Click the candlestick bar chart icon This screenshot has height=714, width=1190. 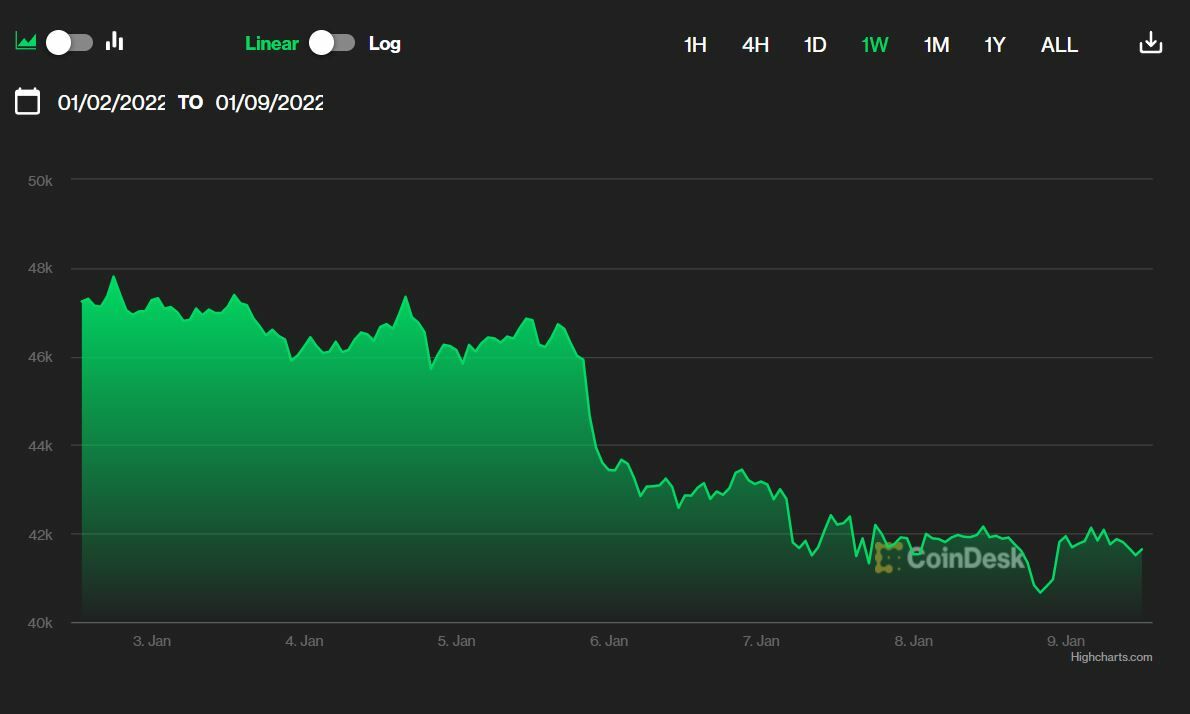click(115, 41)
